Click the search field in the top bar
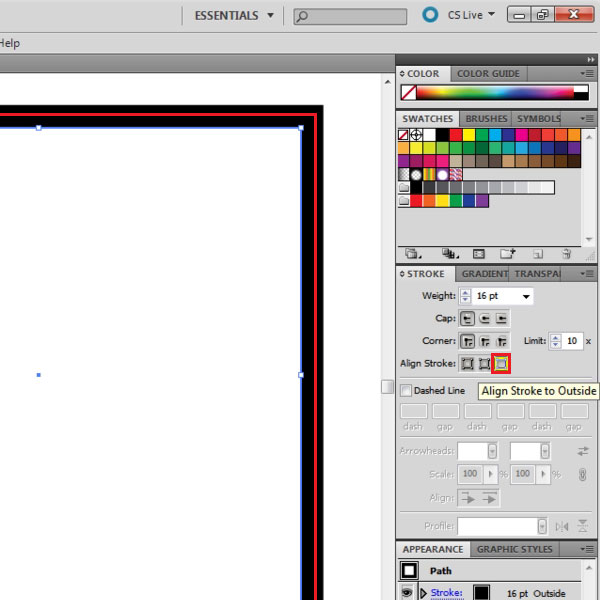 (350, 16)
